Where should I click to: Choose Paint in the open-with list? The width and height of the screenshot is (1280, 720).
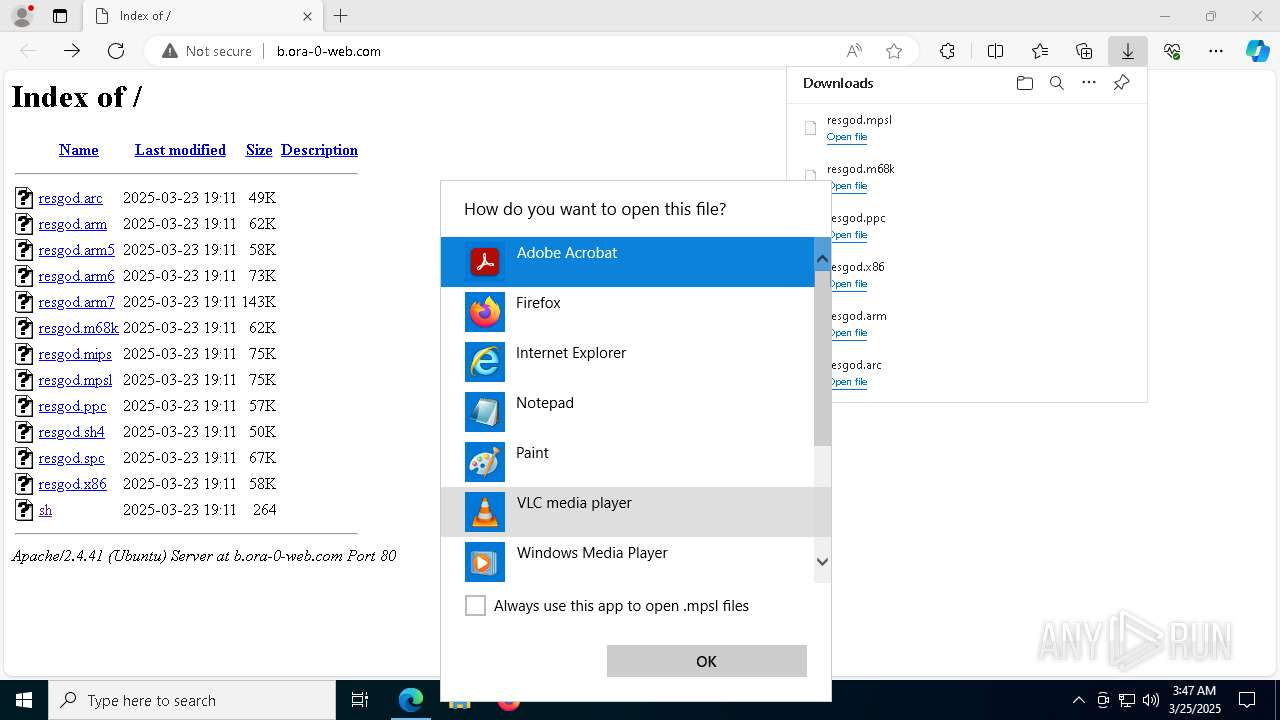628,462
